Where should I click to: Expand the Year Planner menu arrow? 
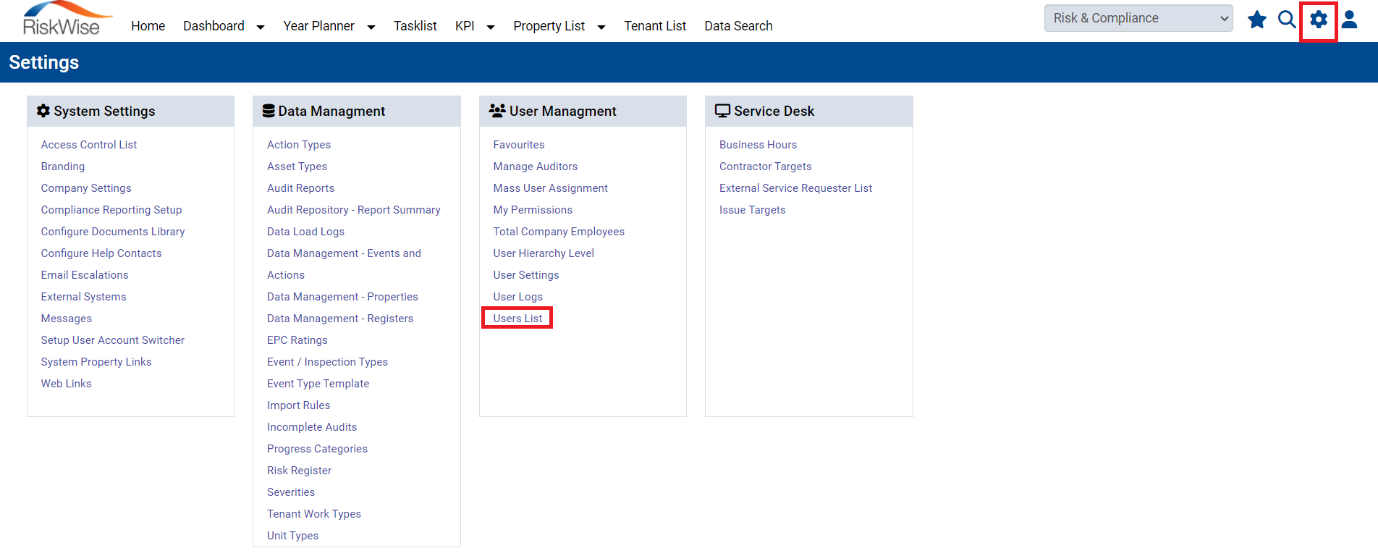point(371,27)
